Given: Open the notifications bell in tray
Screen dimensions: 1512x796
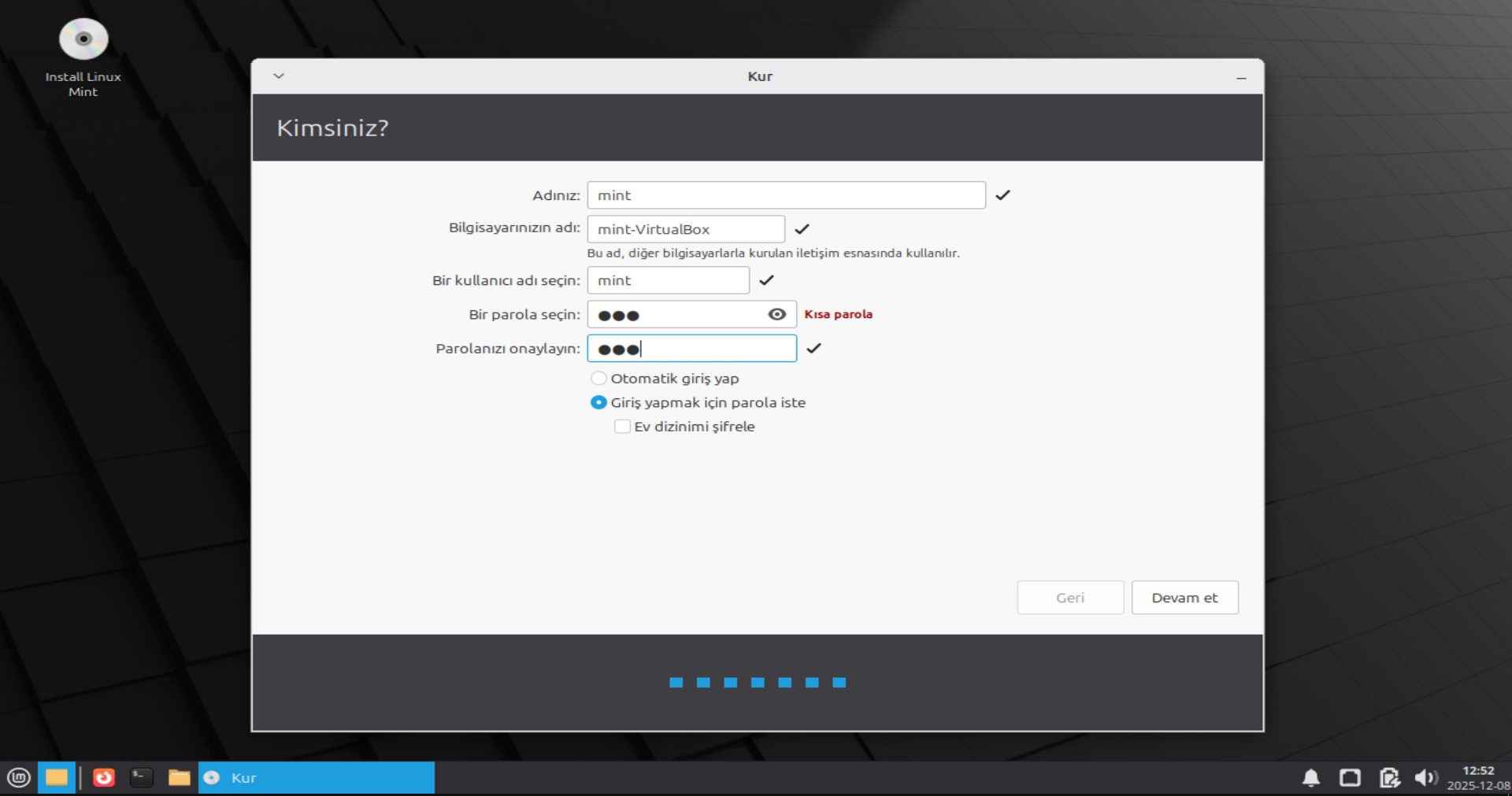Looking at the screenshot, I should coord(1311,778).
